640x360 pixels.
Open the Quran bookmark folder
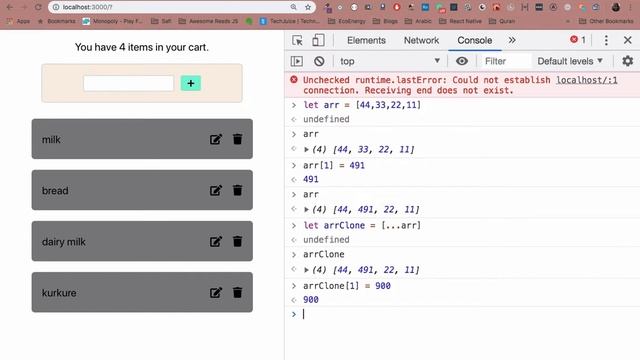502,21
